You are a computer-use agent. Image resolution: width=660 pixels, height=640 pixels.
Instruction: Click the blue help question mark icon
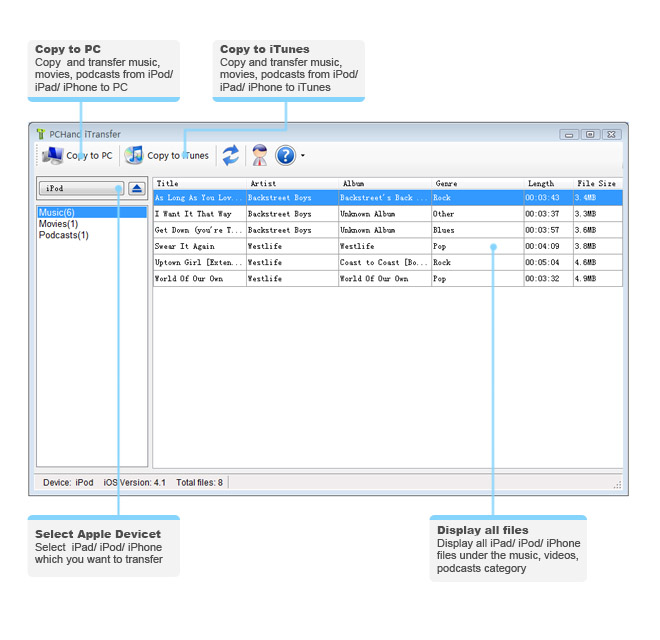pos(285,155)
